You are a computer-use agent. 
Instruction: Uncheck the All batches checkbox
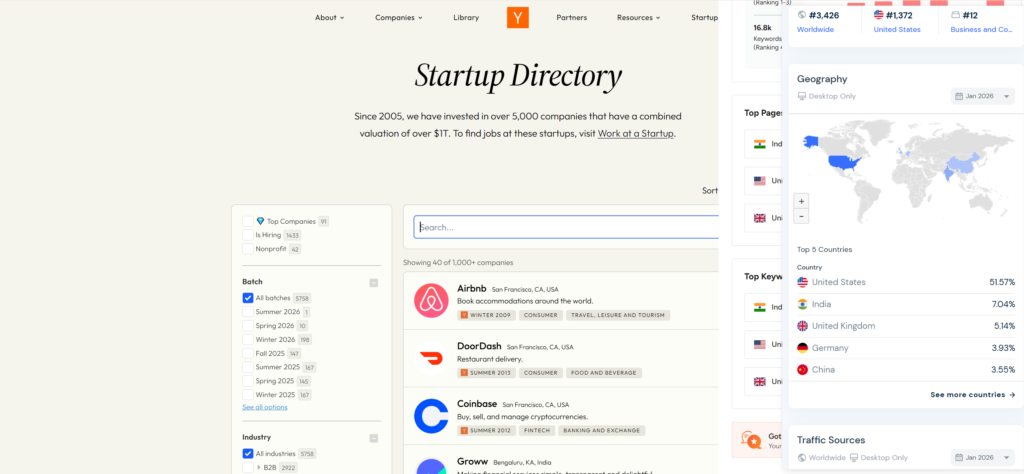(248, 298)
